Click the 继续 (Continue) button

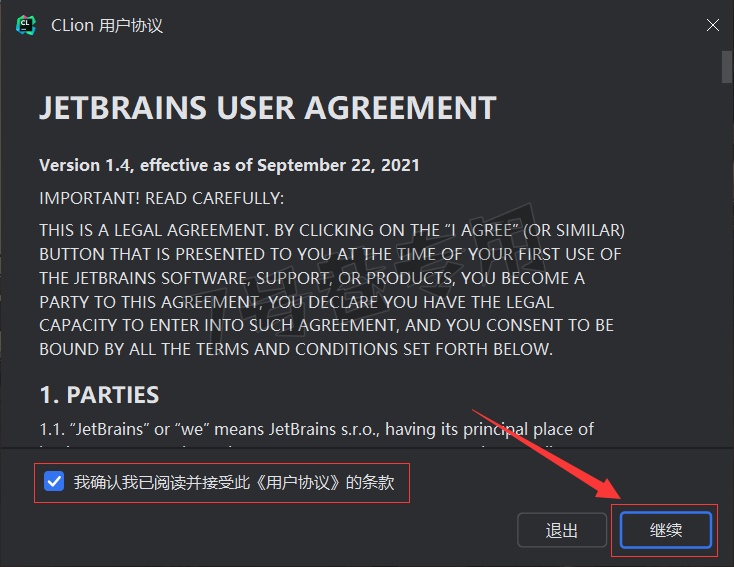coord(666,530)
